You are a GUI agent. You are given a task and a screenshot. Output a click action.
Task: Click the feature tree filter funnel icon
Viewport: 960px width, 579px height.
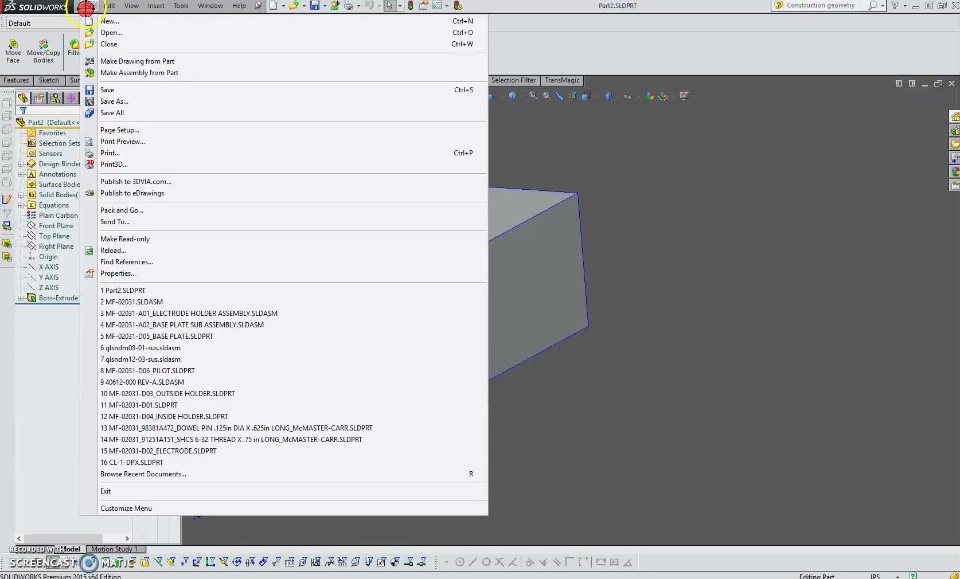tap(23, 111)
